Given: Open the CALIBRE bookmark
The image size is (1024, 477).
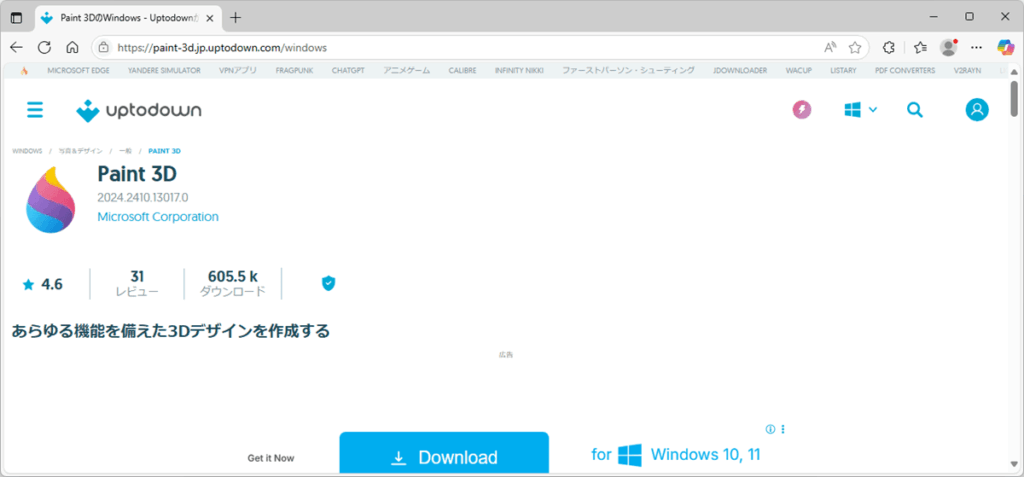Looking at the screenshot, I should (462, 71).
